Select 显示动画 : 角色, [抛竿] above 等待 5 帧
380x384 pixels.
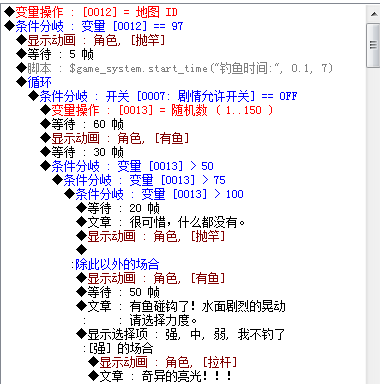91,40
